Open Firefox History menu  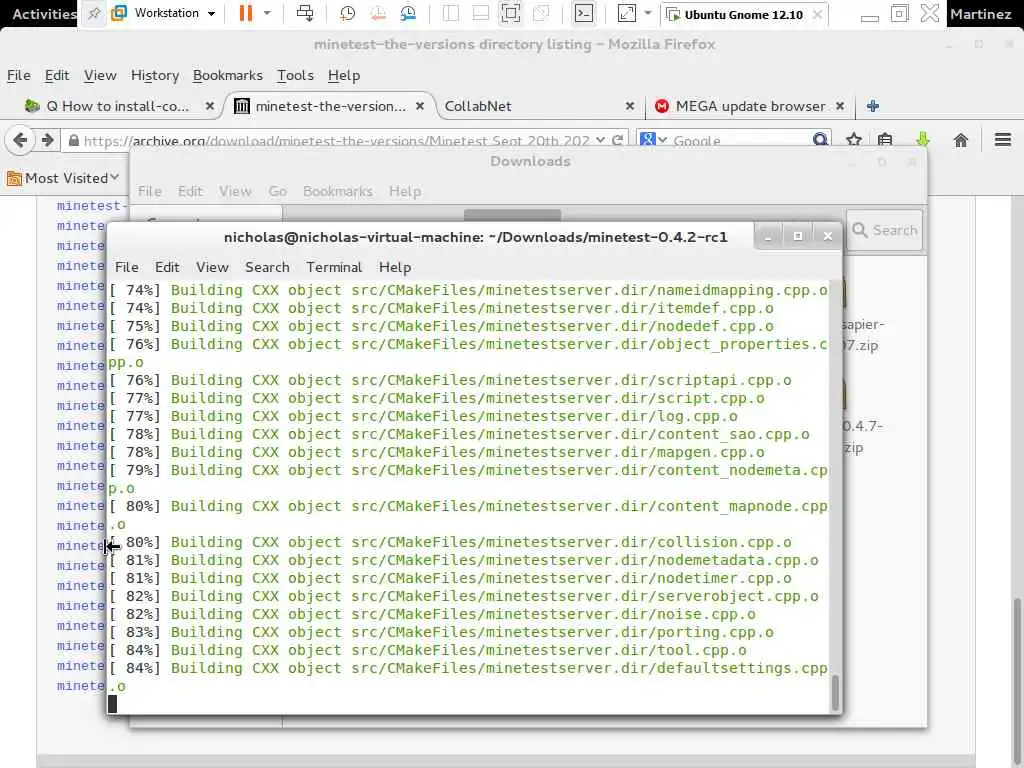coord(155,75)
